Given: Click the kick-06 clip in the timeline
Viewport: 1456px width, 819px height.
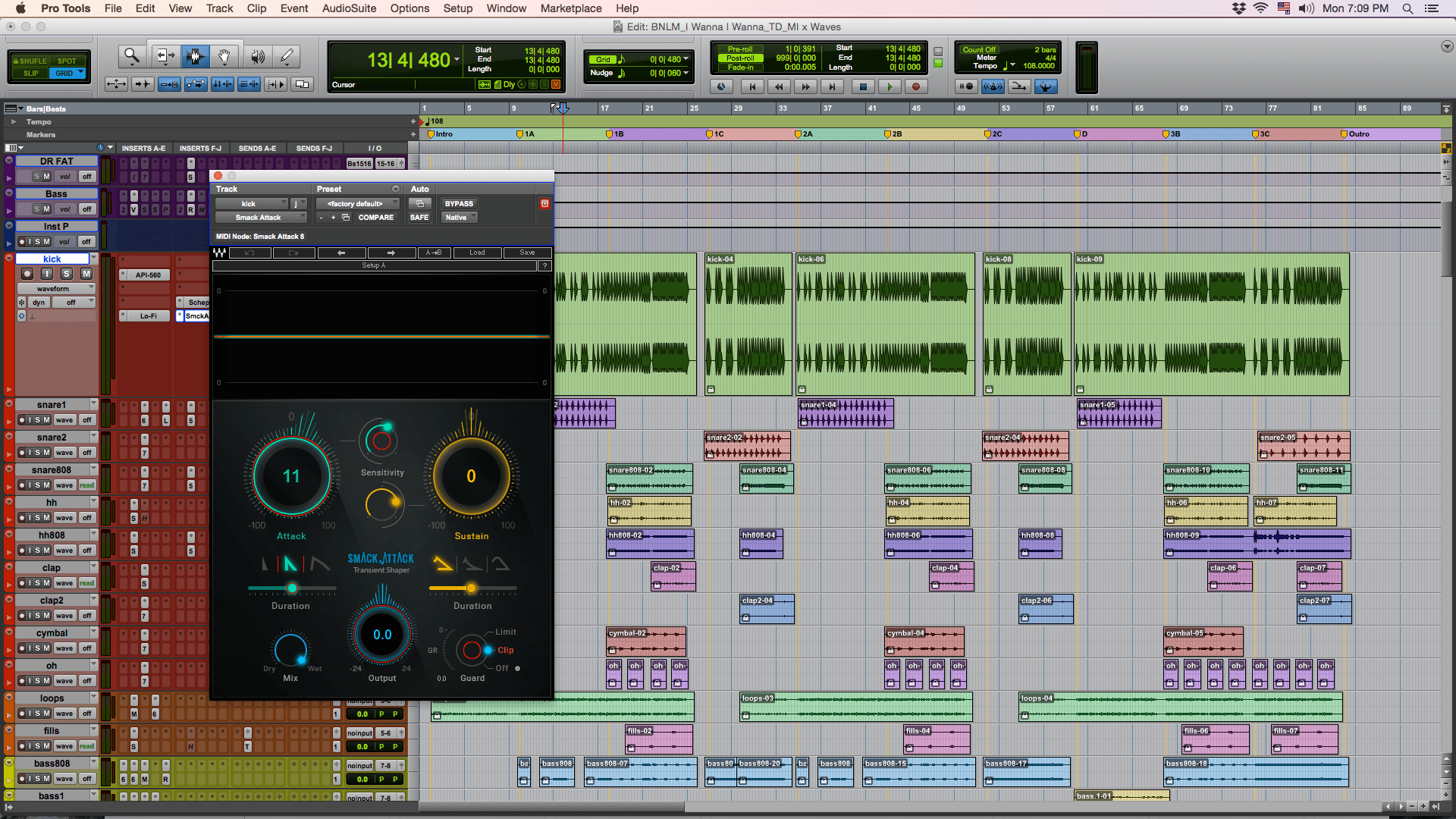Looking at the screenshot, I should coord(885,324).
